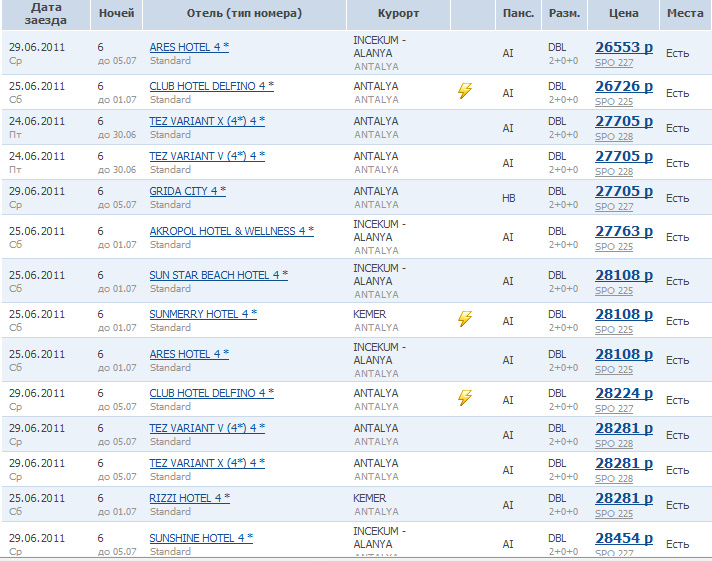Select price 28108 р for SUNMERRY HOTEL
Viewport: 712px width, 561px height.
point(624,314)
